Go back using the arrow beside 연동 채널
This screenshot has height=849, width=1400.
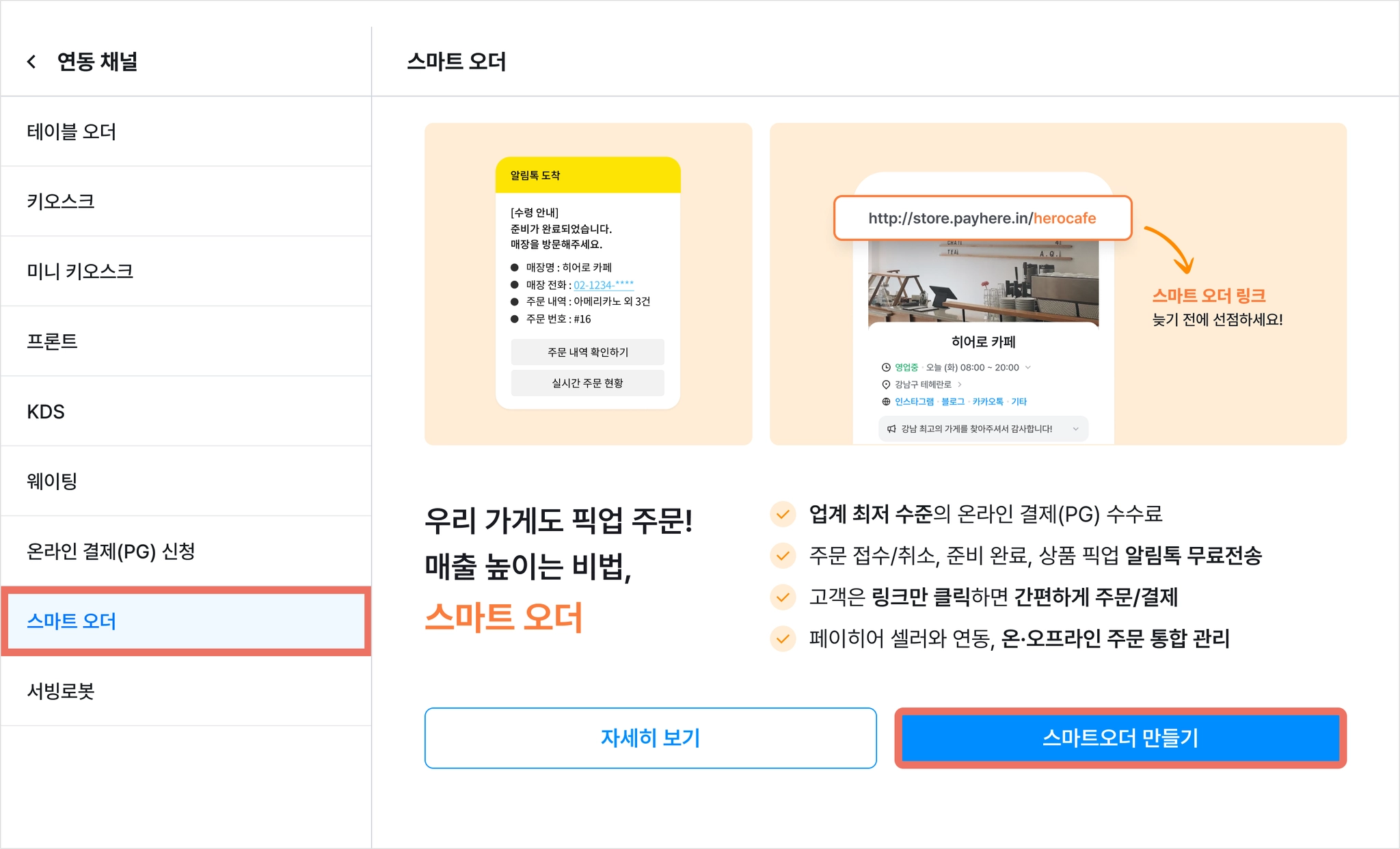pyautogui.click(x=31, y=62)
